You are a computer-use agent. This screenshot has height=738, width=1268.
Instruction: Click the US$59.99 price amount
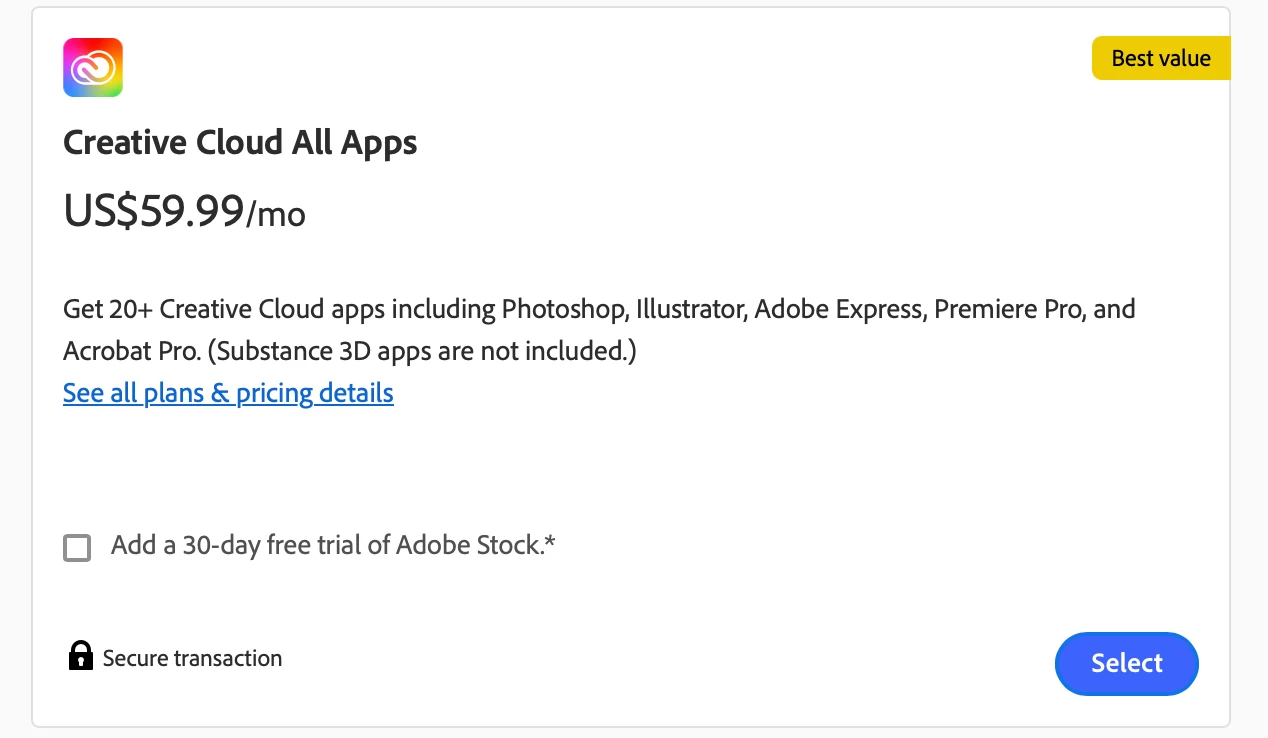153,211
